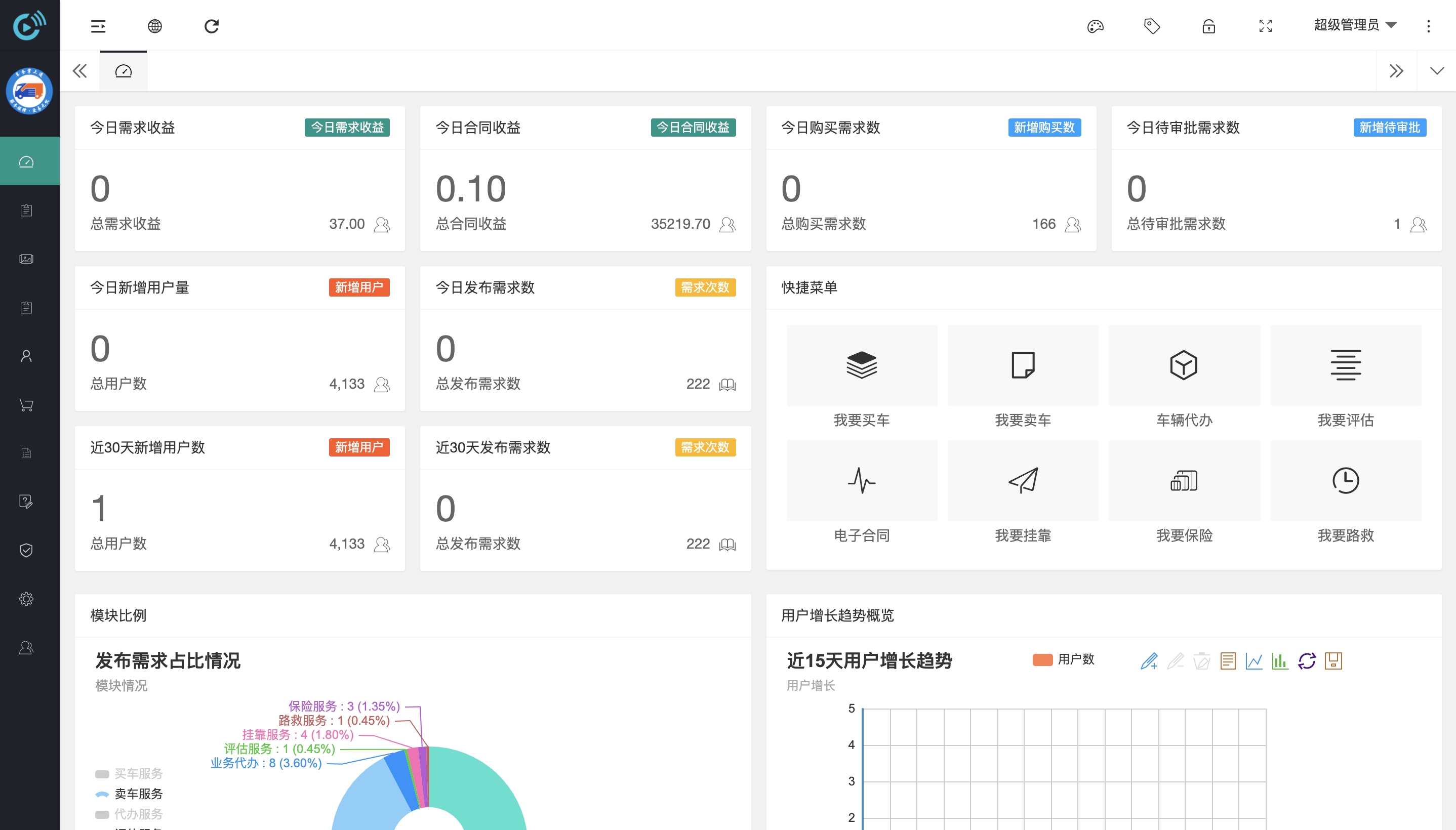Screen dimensions: 1456x830
Task: Switch chart to bar view icon
Action: pos(1280,660)
